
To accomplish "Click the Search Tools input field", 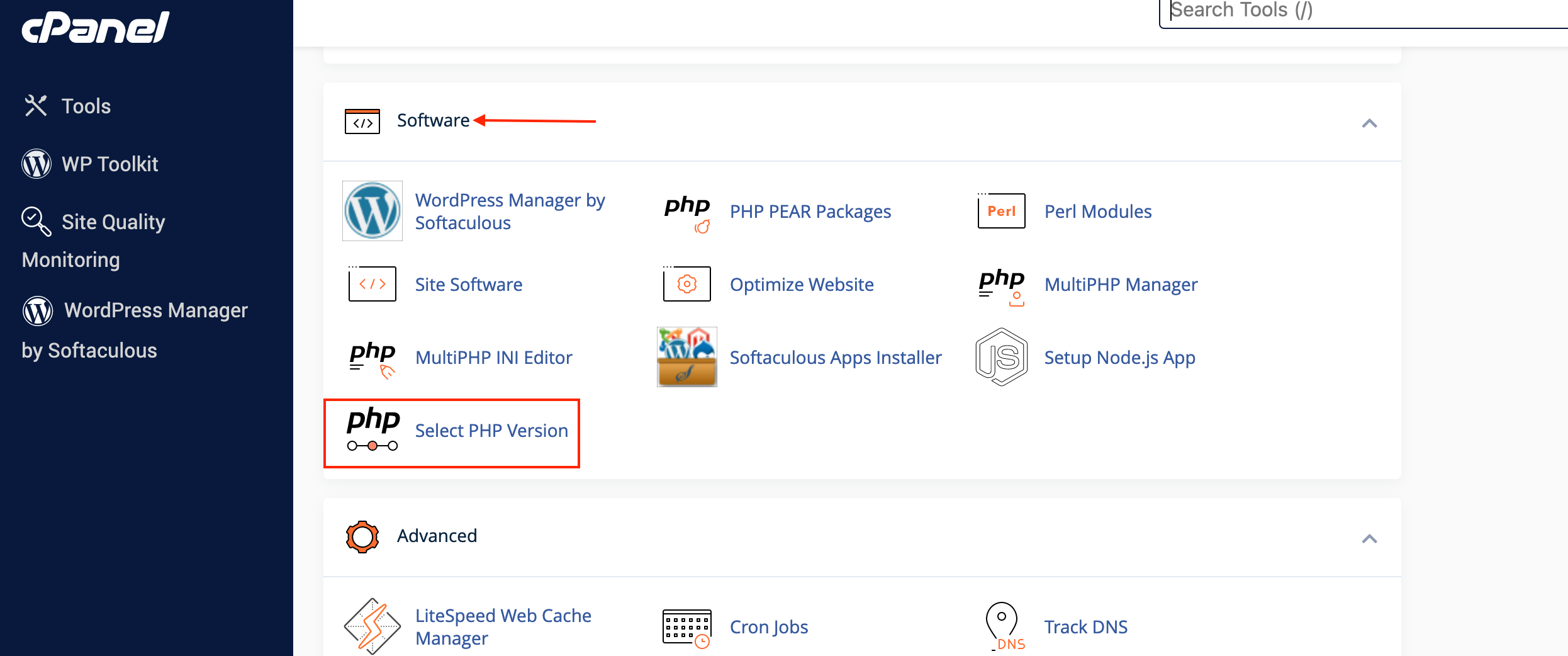I will pyautogui.click(x=1363, y=11).
